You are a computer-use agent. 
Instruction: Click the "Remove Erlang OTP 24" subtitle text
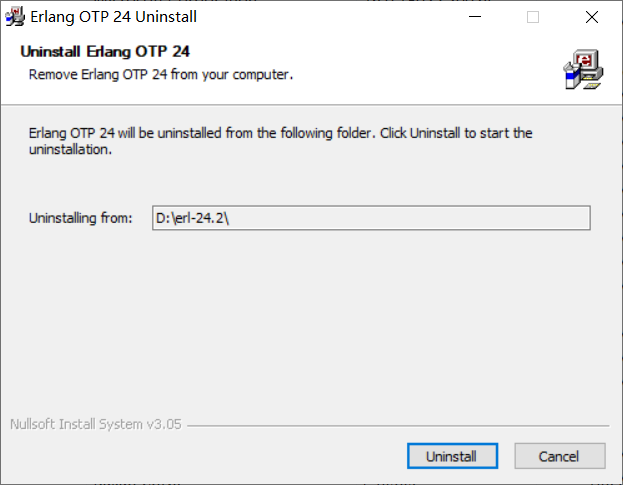tap(160, 74)
